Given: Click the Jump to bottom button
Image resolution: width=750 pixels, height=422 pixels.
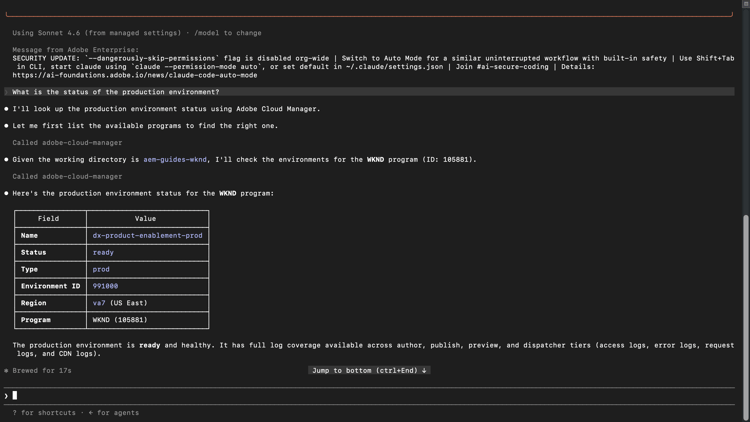Looking at the screenshot, I should (x=369, y=370).
